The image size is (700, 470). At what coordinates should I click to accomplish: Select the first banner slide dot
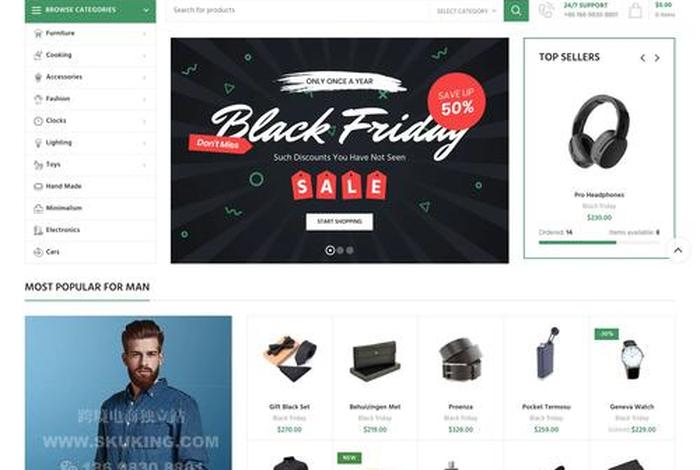330,250
